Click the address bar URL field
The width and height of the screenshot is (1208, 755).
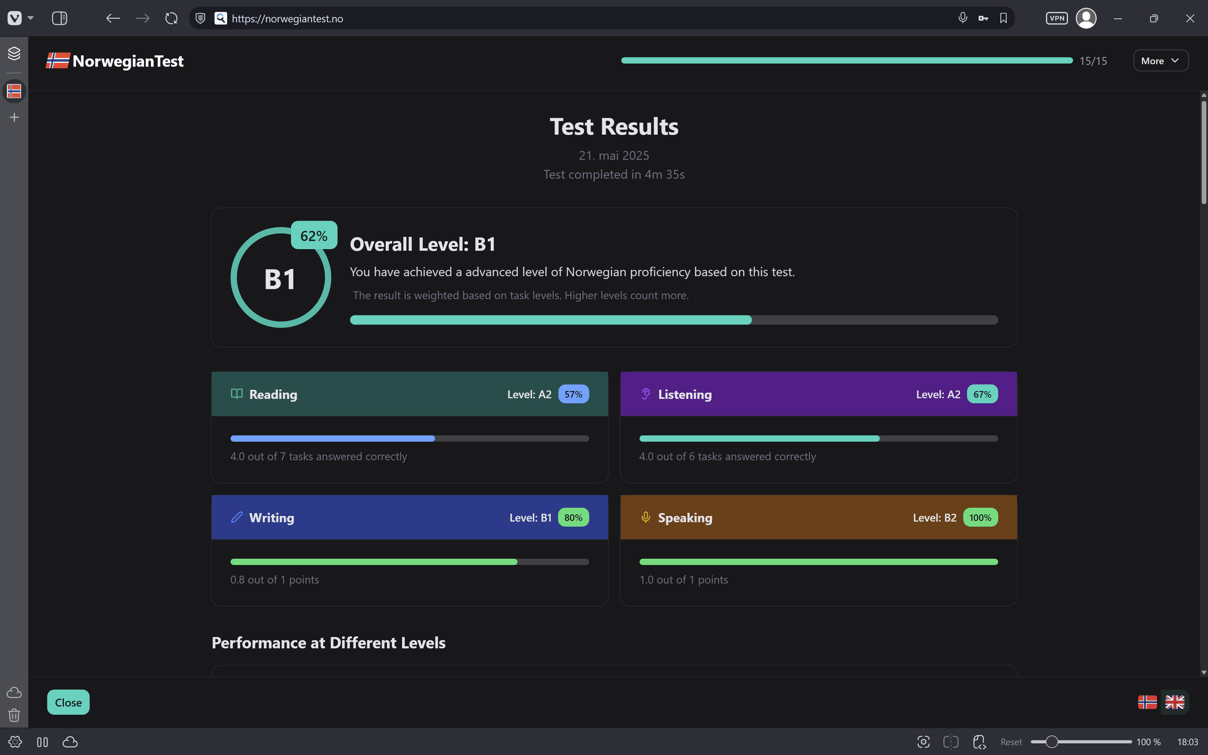[x=590, y=18]
